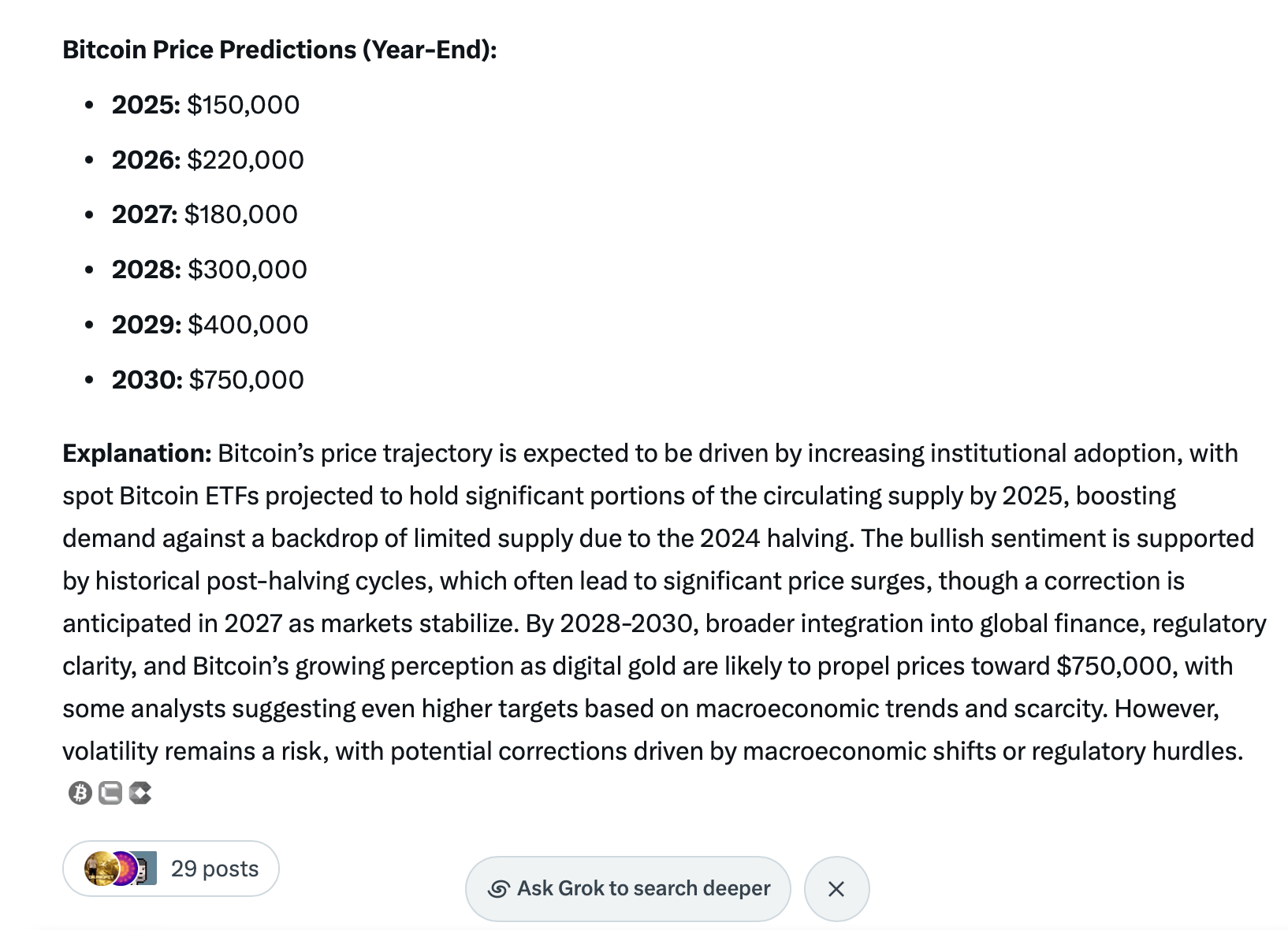
Task: Click the 2027: $180,000 list item
Action: [x=204, y=214]
